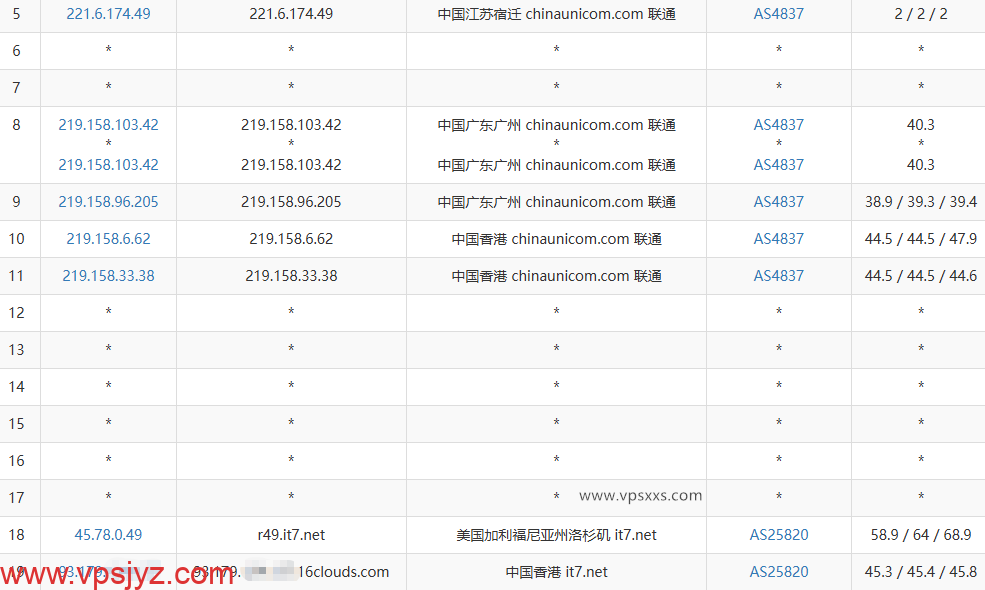Click the AS25820 link in hop 18 row

(x=778, y=535)
